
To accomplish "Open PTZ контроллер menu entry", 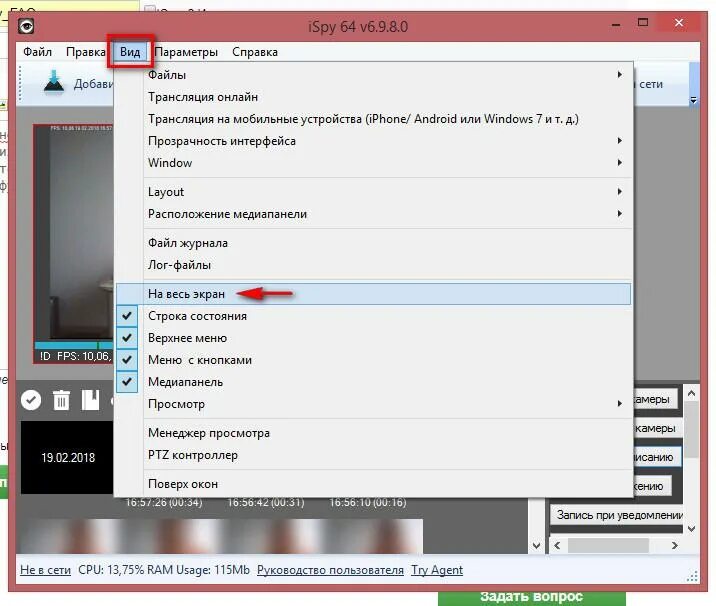I will pos(374,455).
